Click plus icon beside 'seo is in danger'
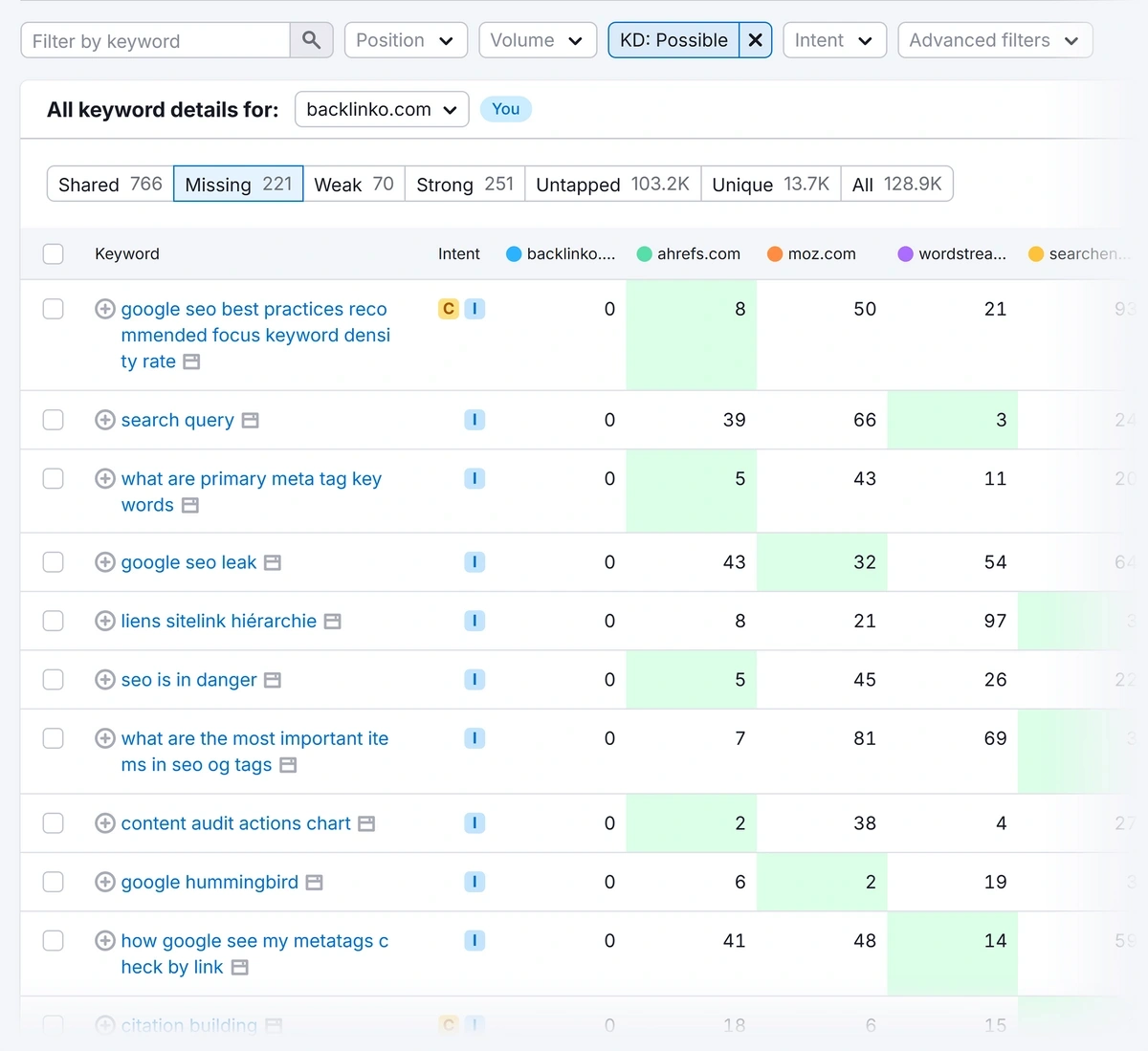 point(105,680)
